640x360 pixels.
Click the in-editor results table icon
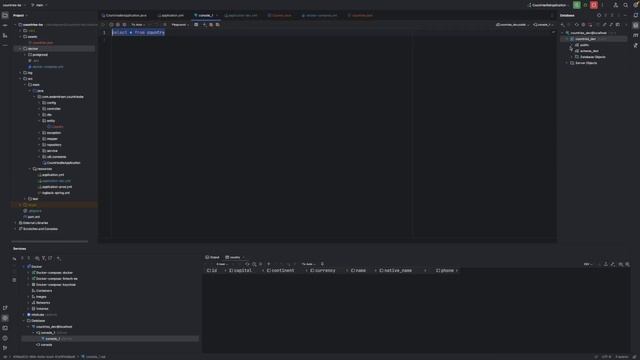tap(196, 24)
